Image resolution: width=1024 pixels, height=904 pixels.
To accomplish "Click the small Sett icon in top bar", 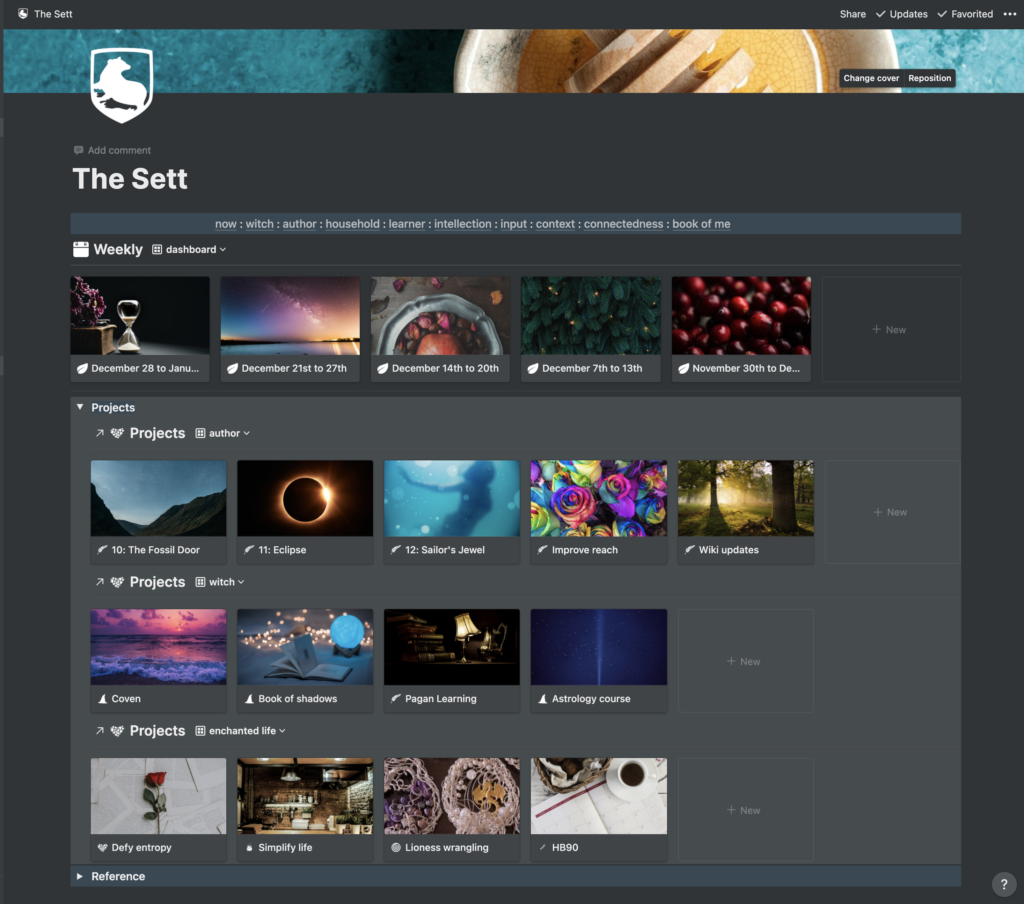I will coord(23,14).
